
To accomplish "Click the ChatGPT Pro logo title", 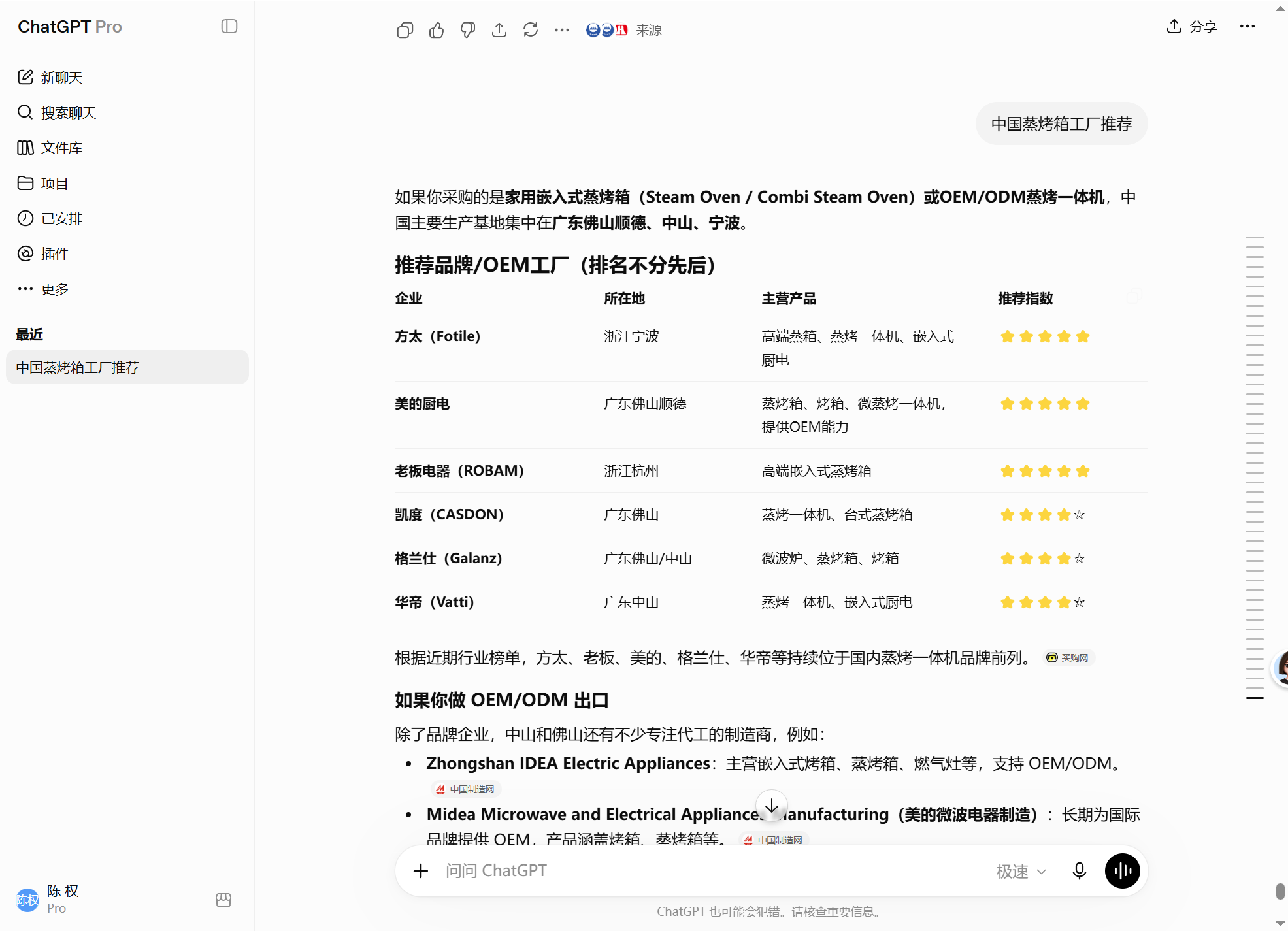I will [x=70, y=27].
